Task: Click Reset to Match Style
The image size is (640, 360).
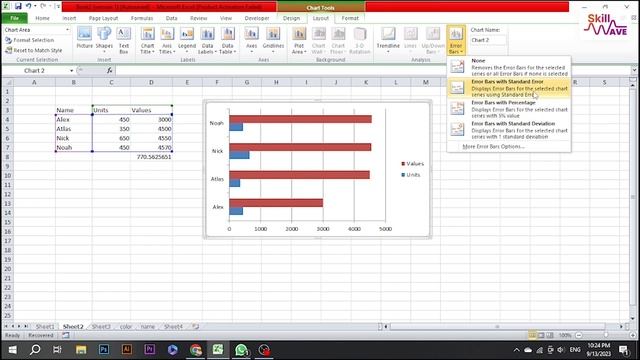Action: click(x=33, y=50)
